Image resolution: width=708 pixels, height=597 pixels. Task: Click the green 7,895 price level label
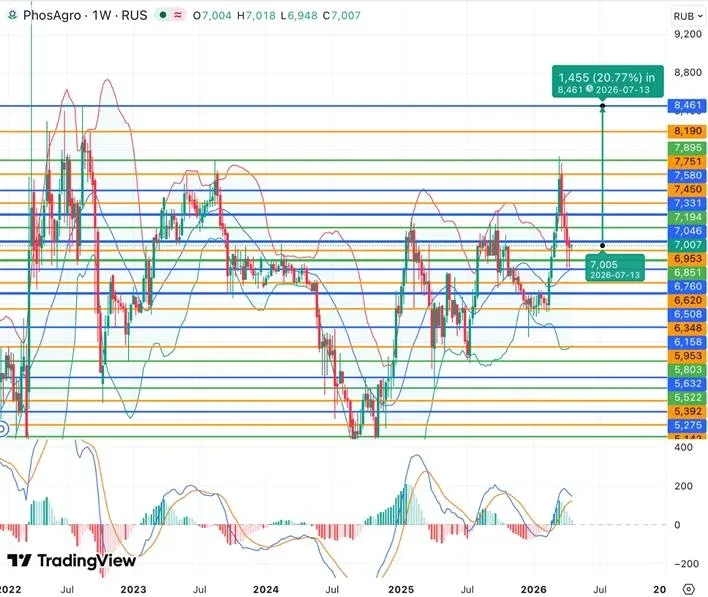[x=686, y=148]
